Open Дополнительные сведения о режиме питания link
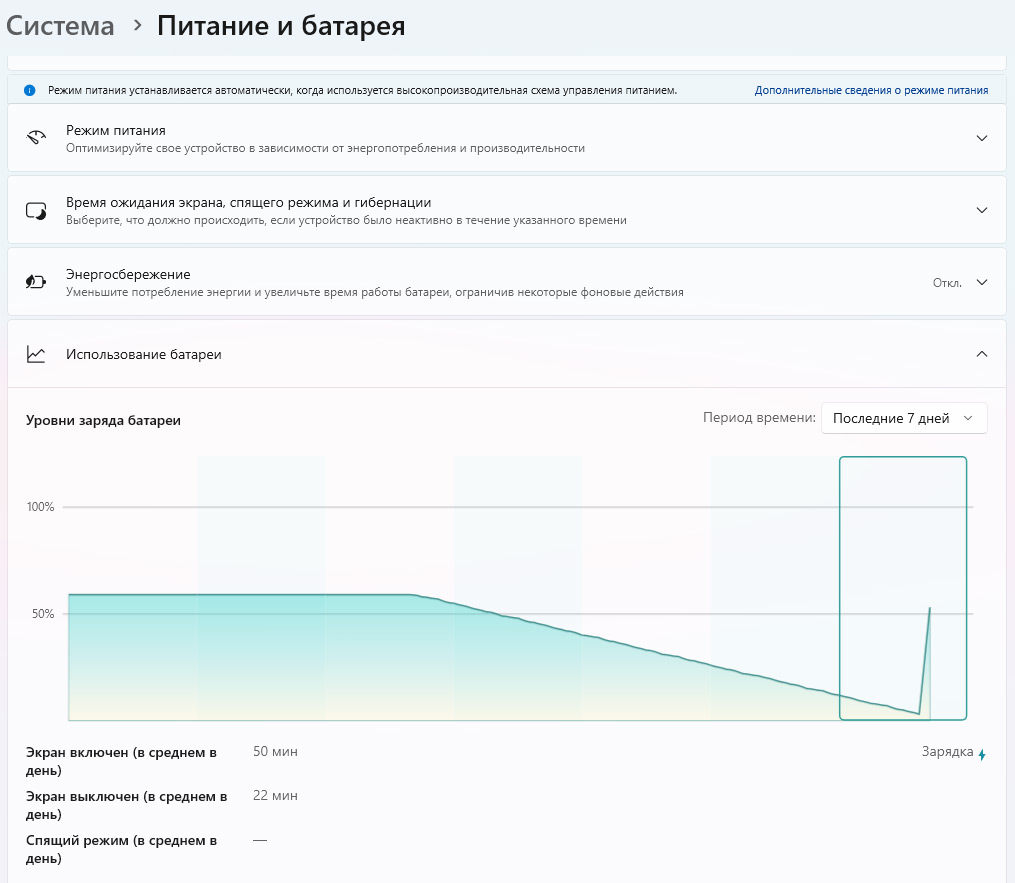This screenshot has height=883, width=1015. pyautogui.click(x=871, y=90)
